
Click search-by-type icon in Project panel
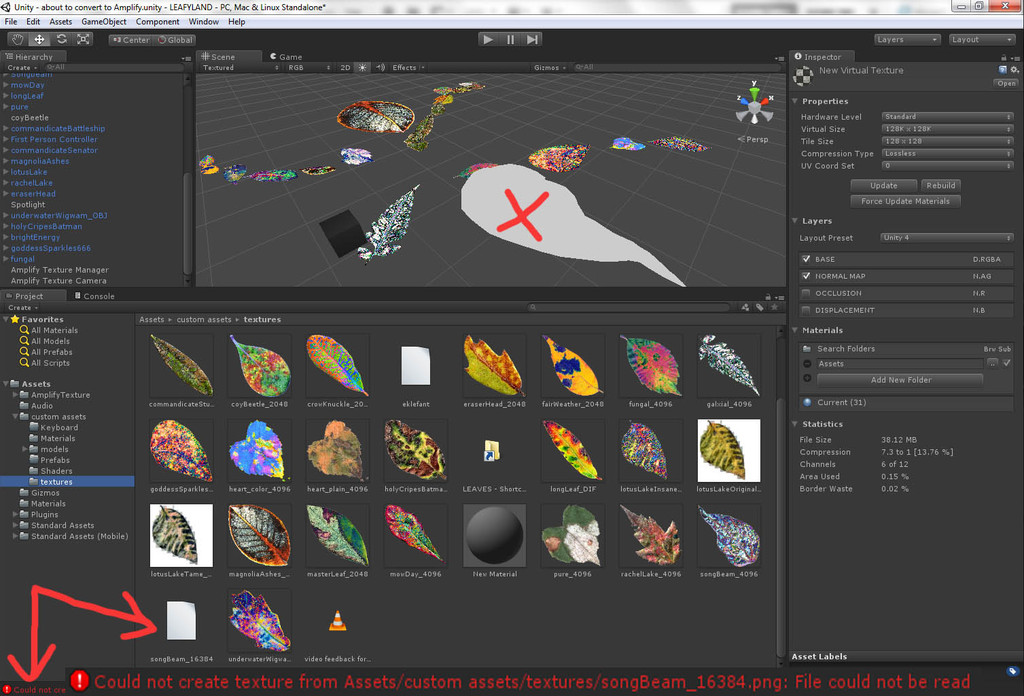pos(745,307)
